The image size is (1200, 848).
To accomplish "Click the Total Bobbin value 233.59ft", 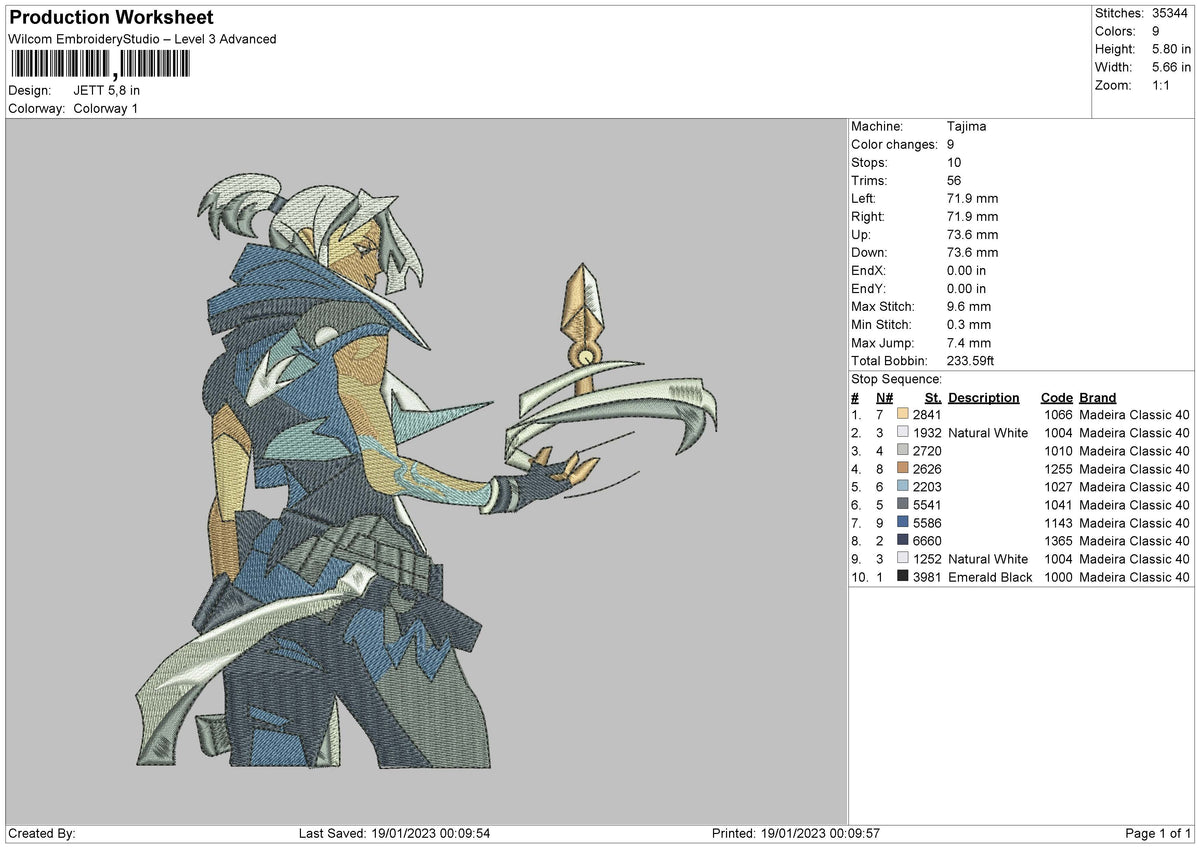I will [970, 361].
